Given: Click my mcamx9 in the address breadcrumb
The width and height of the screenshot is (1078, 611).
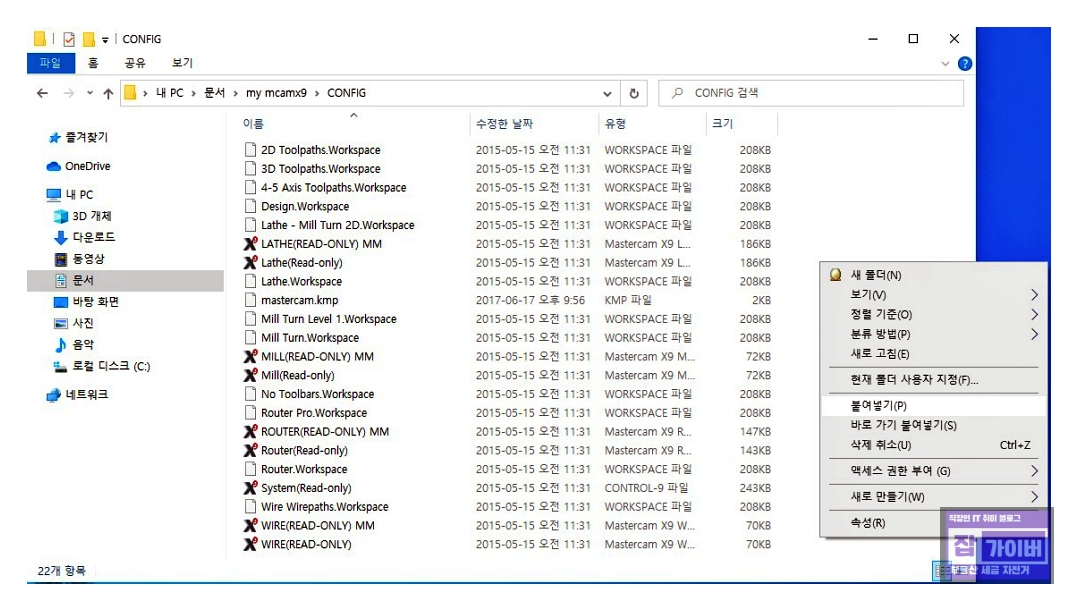Looking at the screenshot, I should (276, 93).
